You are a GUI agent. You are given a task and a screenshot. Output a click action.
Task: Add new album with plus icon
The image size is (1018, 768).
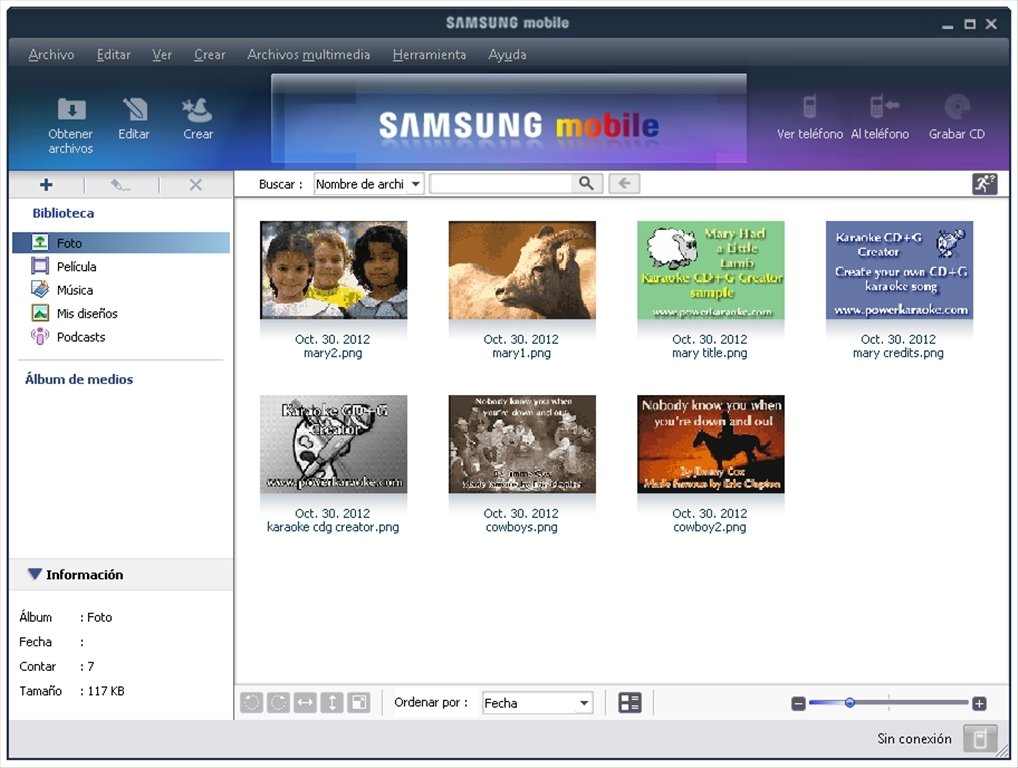[46, 185]
